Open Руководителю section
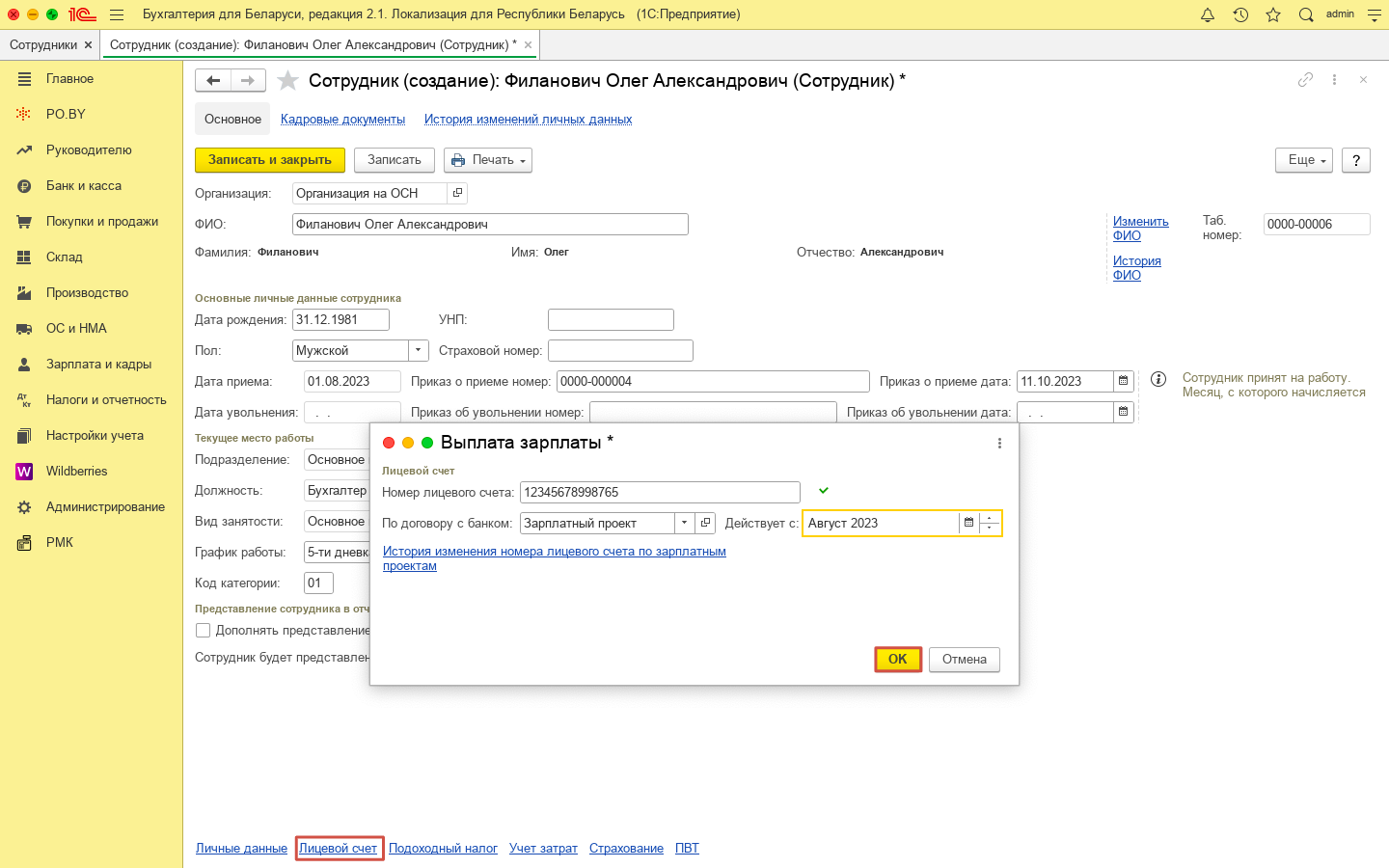The height and width of the screenshot is (868, 1389). point(92,149)
